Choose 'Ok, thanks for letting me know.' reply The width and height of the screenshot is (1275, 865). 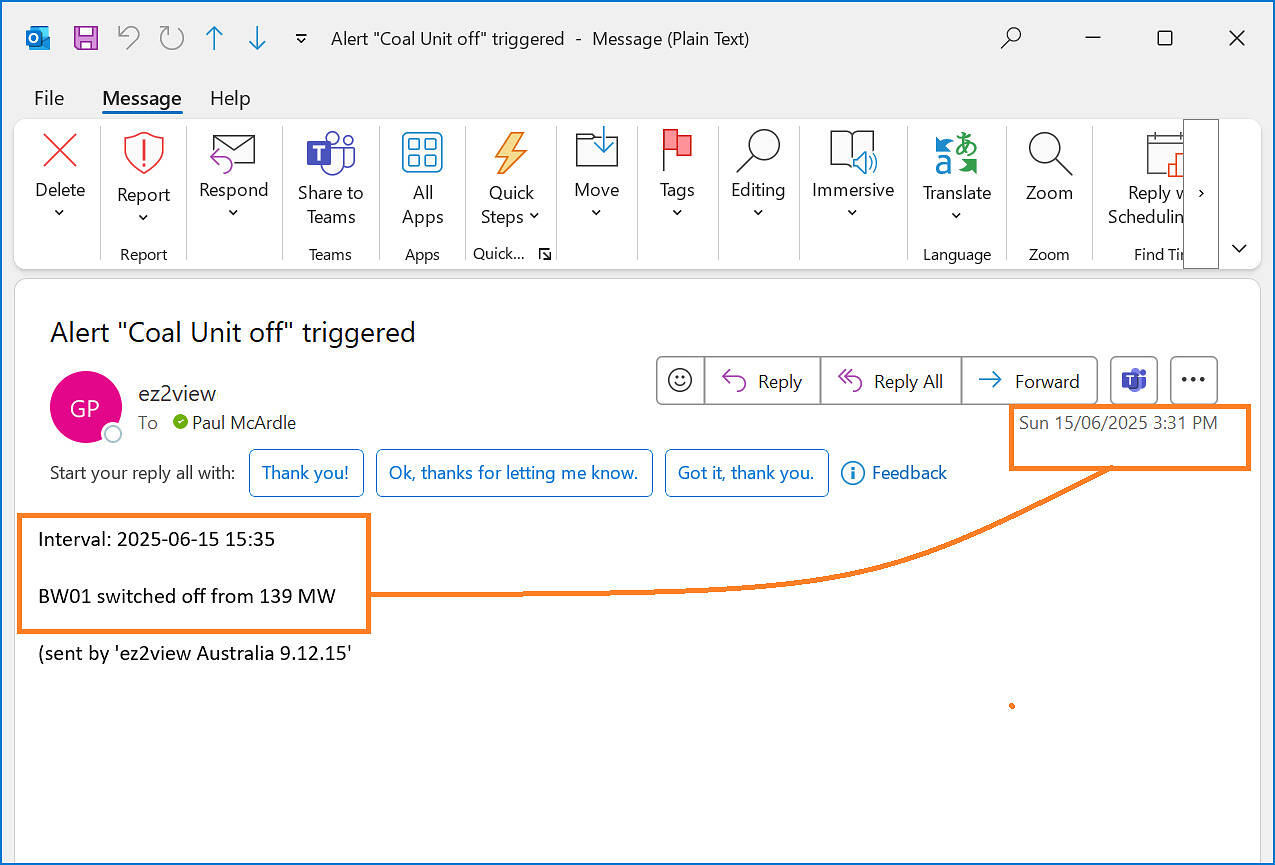pos(514,473)
